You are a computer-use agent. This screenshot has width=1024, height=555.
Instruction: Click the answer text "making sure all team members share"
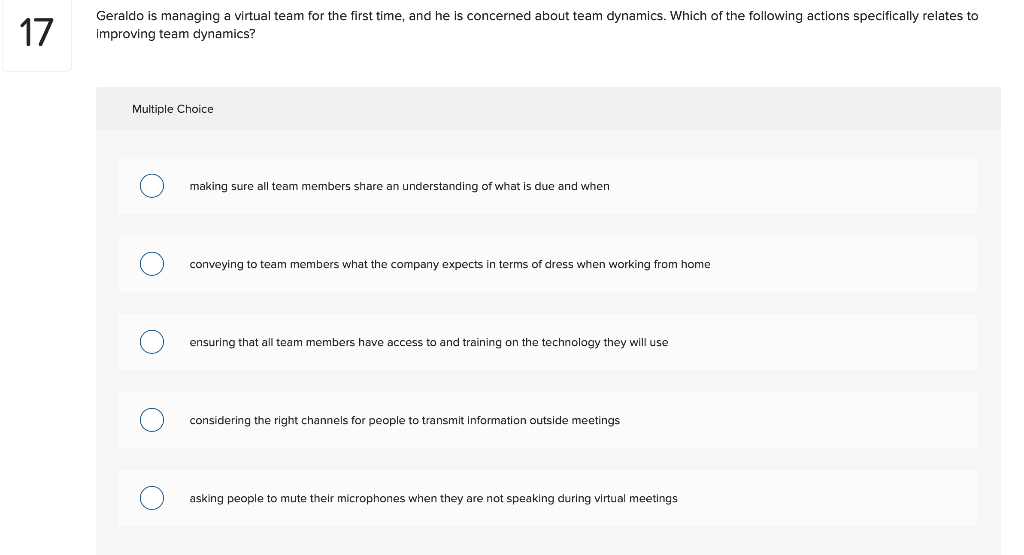point(399,186)
